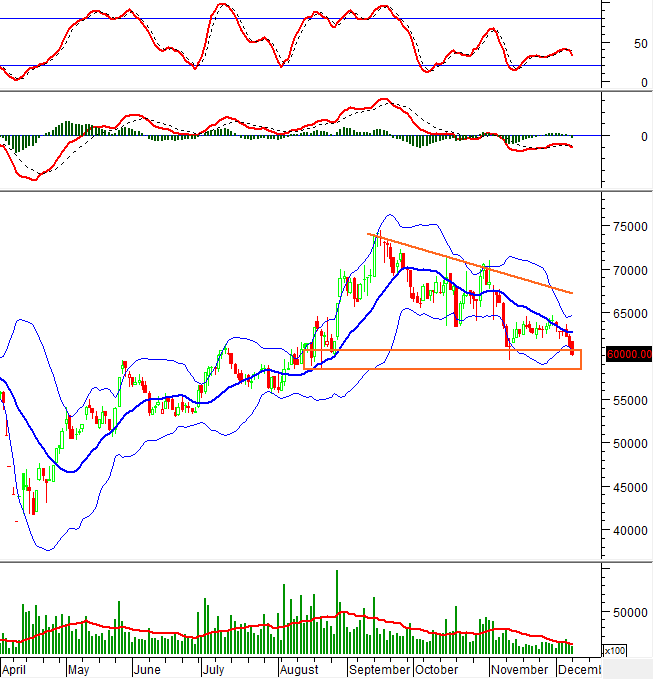Click the May label on time axis
Screen dimensions: 653x679
point(77,669)
